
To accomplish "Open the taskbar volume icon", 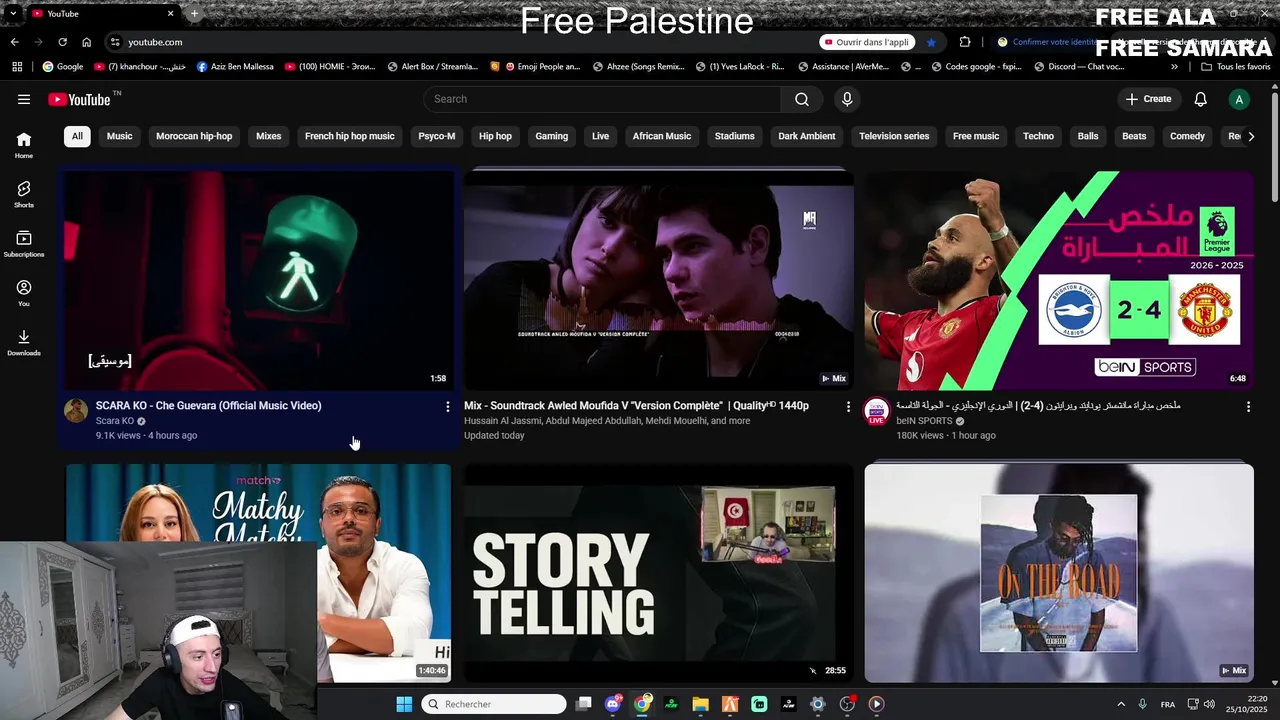I will 1209,704.
